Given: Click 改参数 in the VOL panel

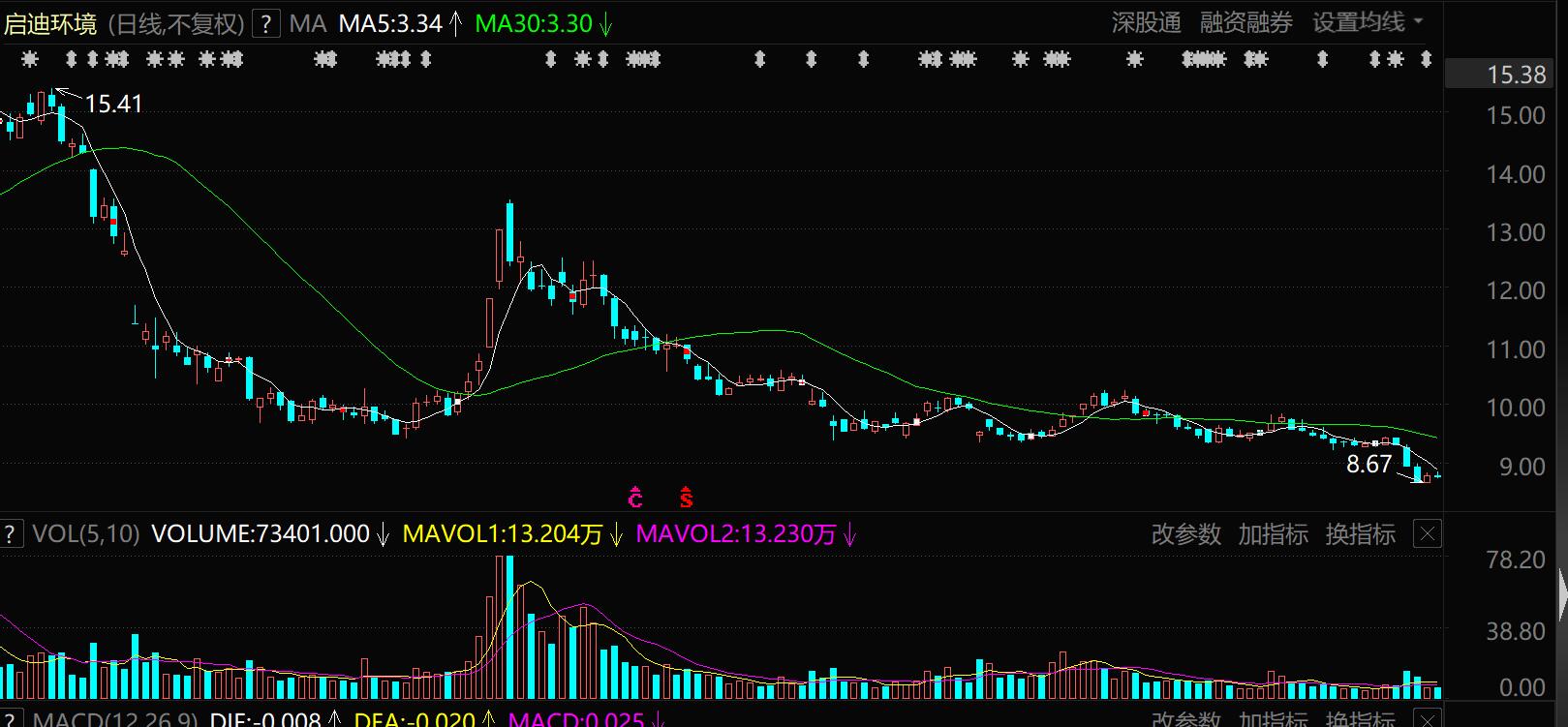Looking at the screenshot, I should 1185,534.
